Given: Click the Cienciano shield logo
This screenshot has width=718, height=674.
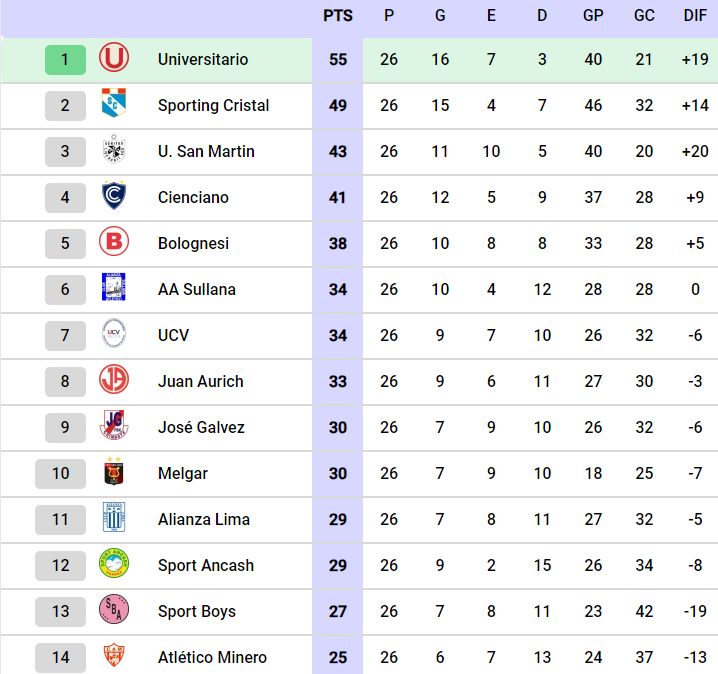Looking at the screenshot, I should (x=114, y=197).
